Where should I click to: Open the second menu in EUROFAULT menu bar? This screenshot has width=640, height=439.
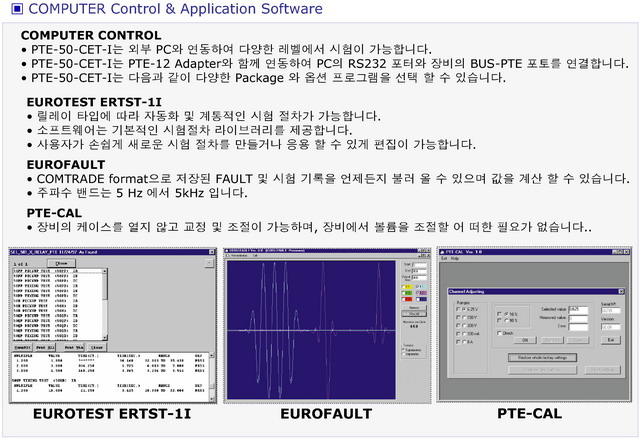255,255
